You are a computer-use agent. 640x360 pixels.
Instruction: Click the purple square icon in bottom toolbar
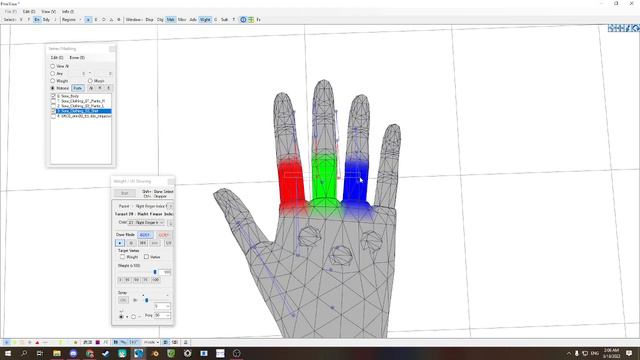(x=98, y=342)
